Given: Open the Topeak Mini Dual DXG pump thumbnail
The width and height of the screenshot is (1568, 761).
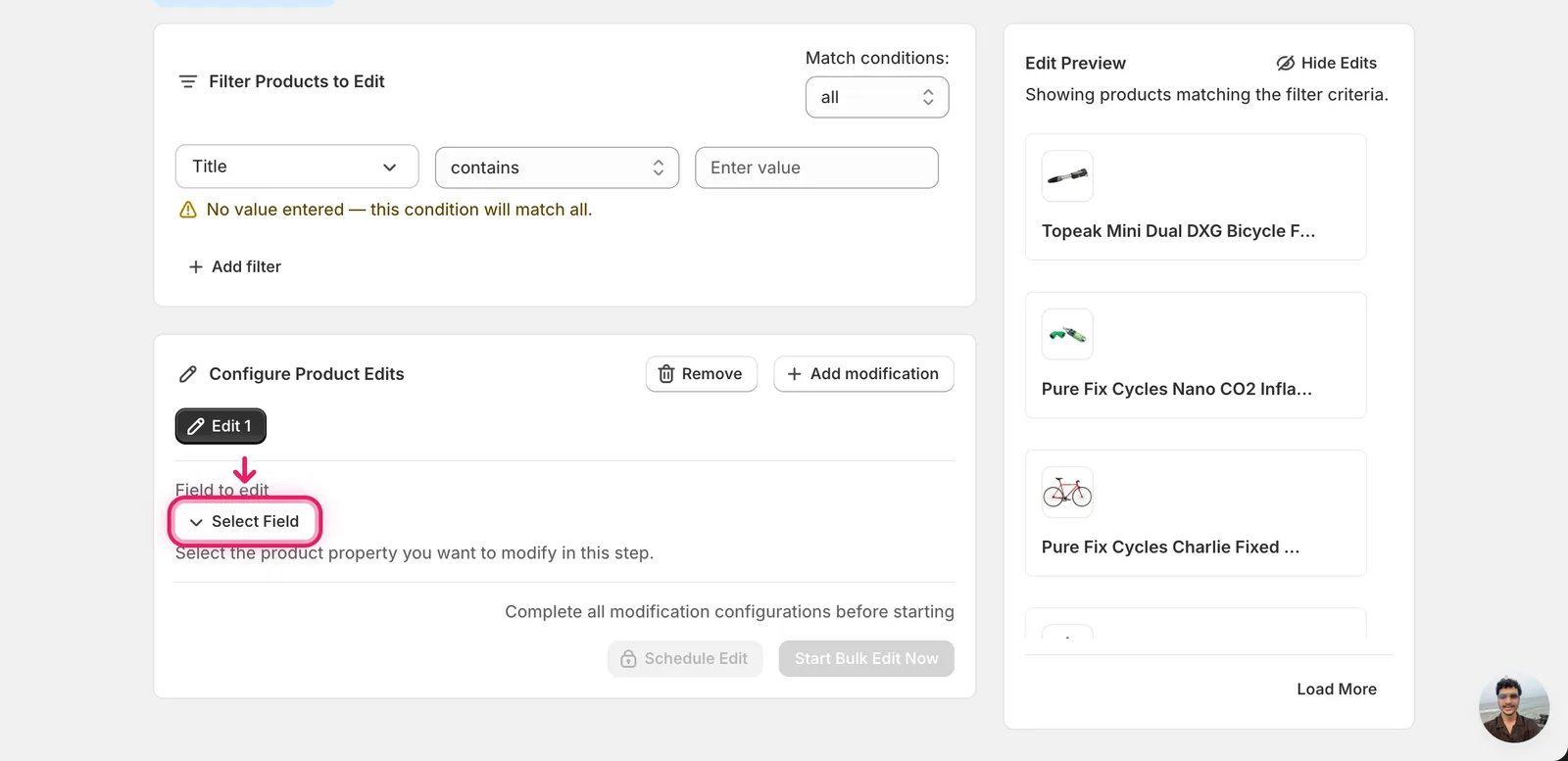Looking at the screenshot, I should (1067, 176).
